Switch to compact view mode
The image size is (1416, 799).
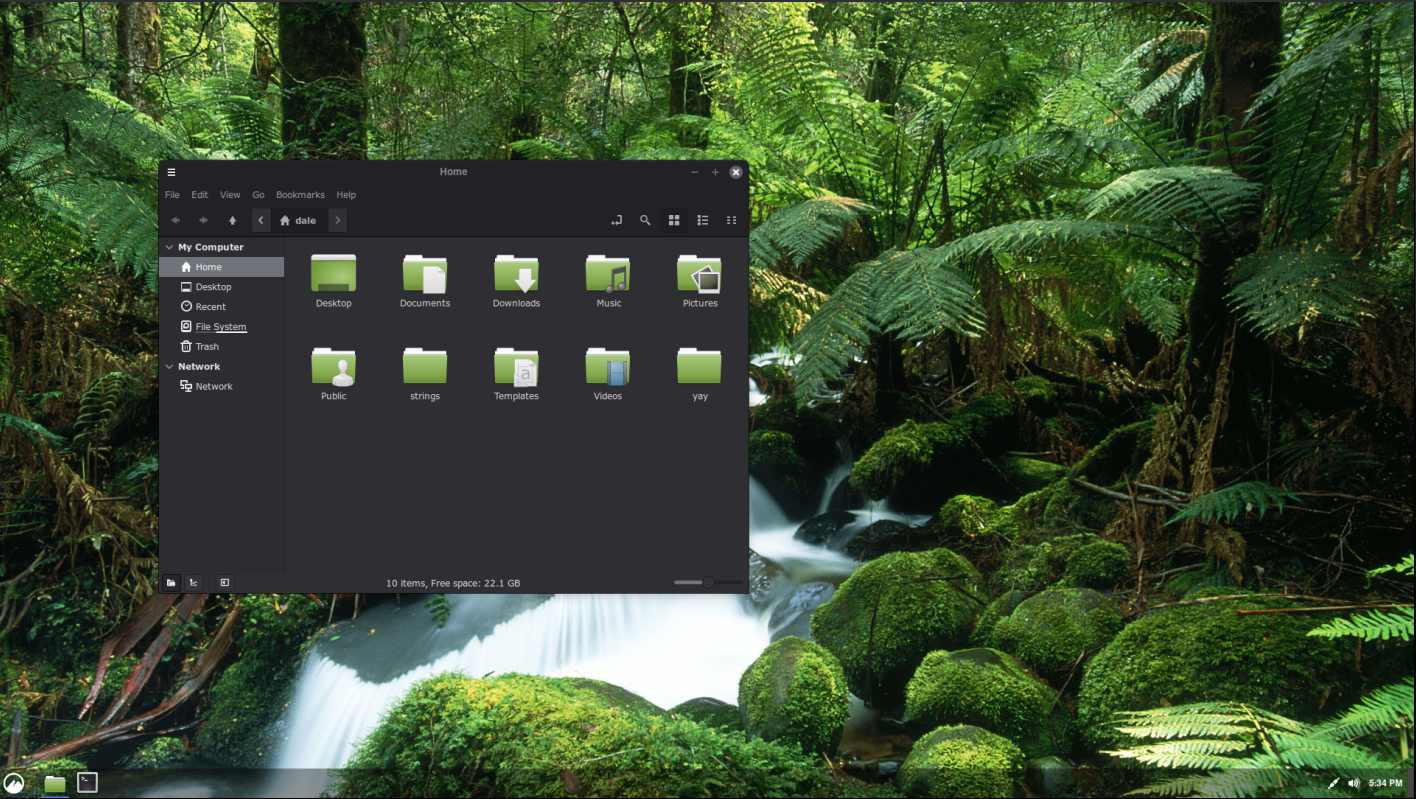[731, 220]
